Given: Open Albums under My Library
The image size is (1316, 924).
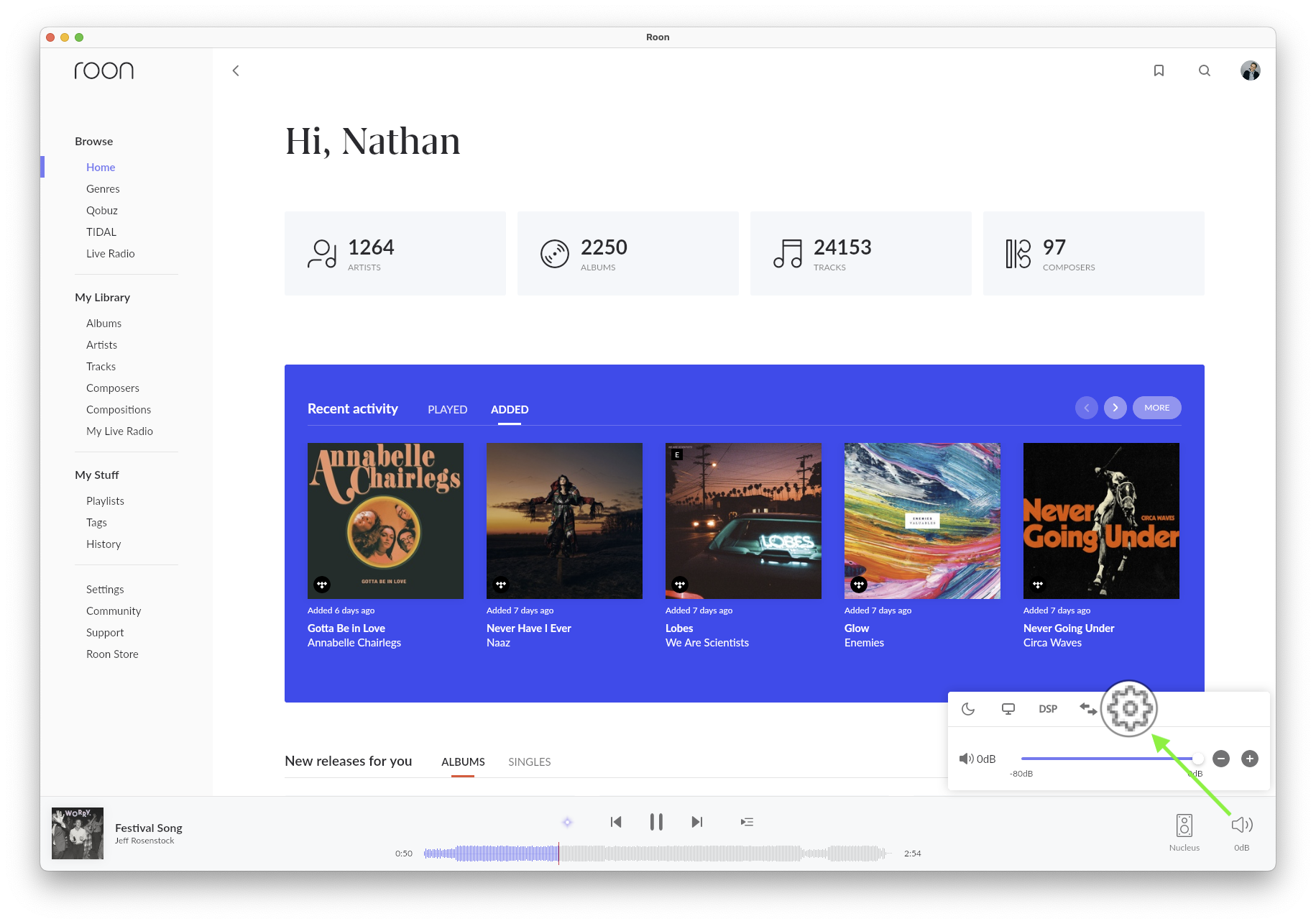Looking at the screenshot, I should pos(104,323).
